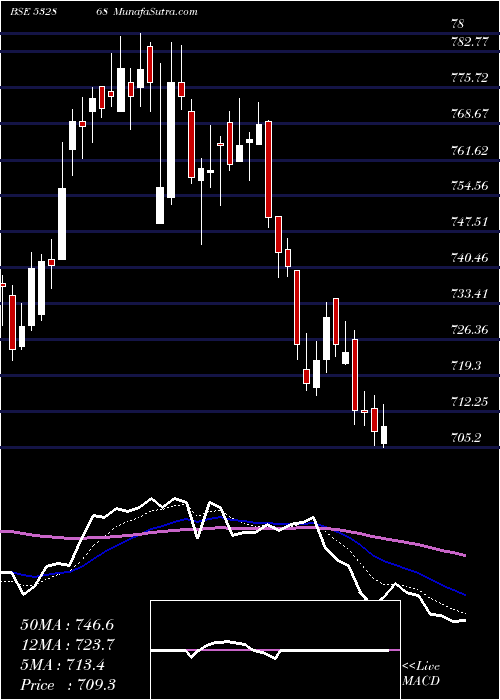This screenshot has width=500, height=700.
Task: Click the 754.56 price axis label
Action: pyautogui.click(x=470, y=186)
